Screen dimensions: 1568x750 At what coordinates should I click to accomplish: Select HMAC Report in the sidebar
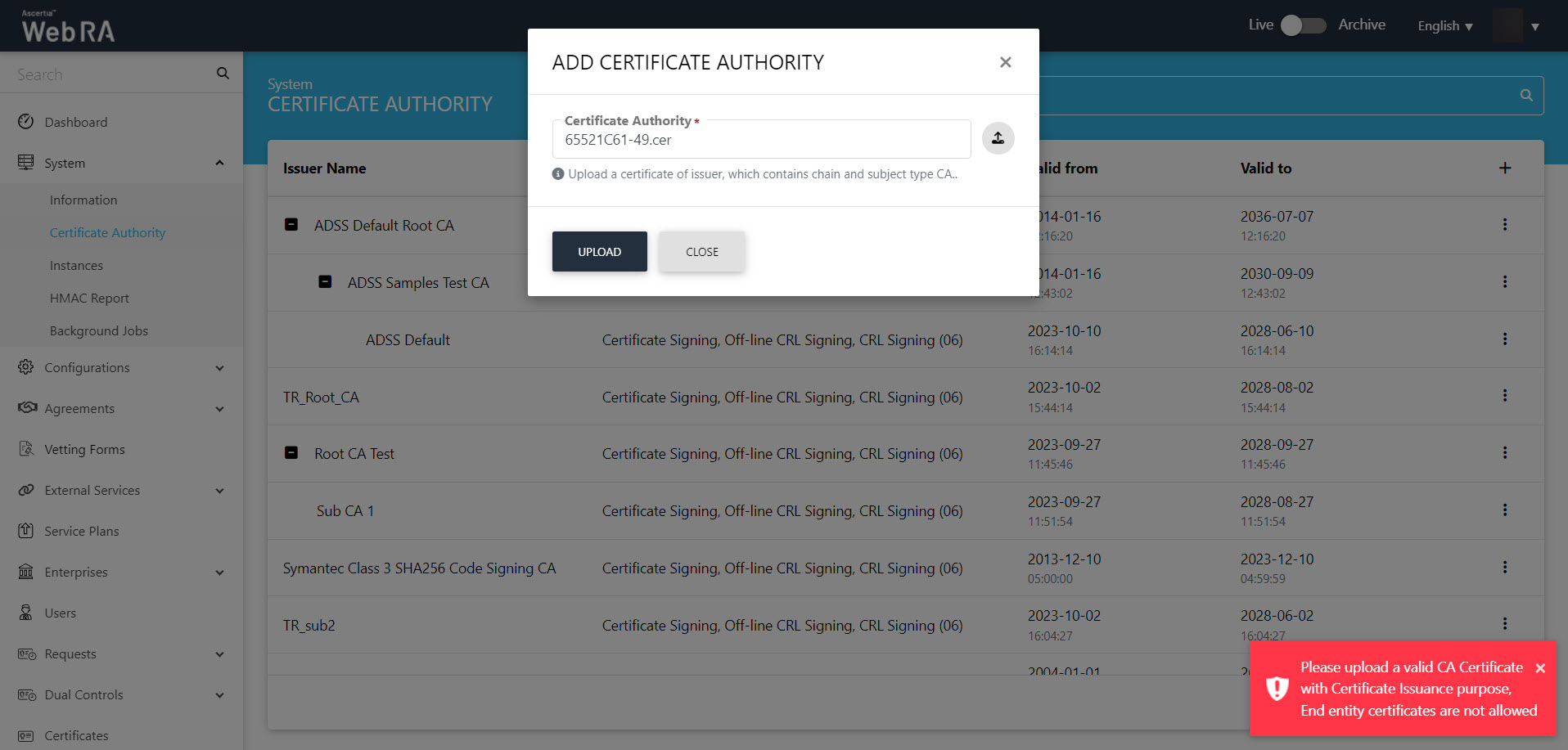(89, 299)
